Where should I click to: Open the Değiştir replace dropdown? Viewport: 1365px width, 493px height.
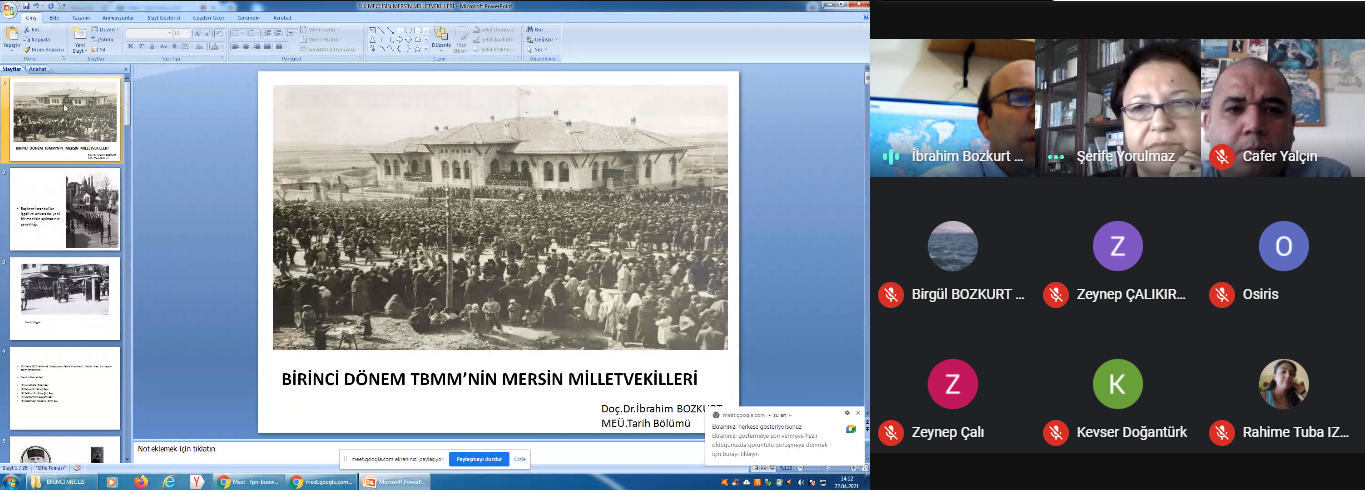(x=544, y=39)
